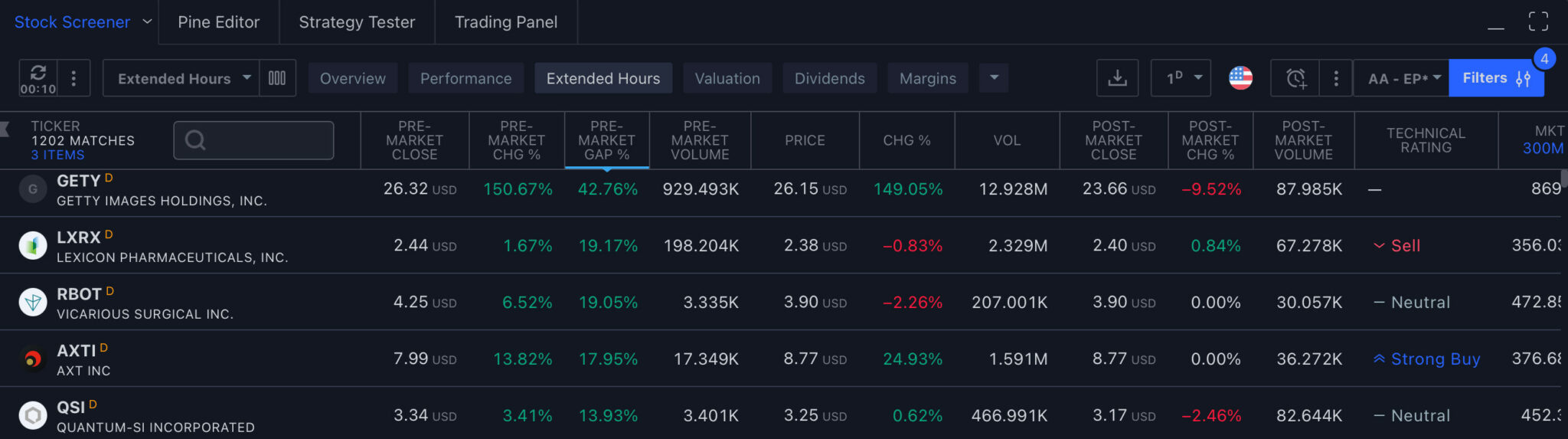Sort by Post-Market Chg % column
The image size is (1568, 439).
[x=1210, y=140]
